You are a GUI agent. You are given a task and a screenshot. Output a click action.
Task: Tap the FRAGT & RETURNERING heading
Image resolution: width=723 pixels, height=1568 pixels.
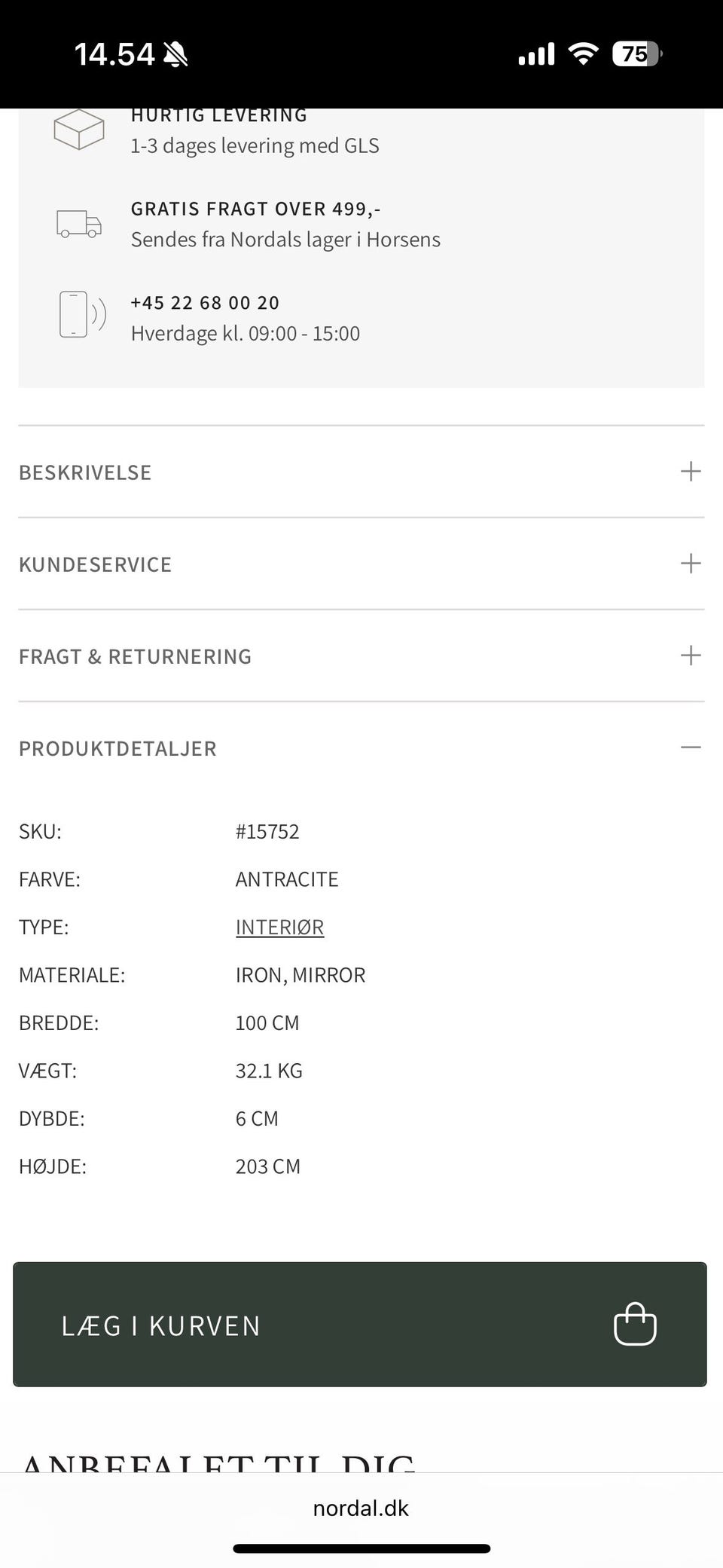(136, 656)
